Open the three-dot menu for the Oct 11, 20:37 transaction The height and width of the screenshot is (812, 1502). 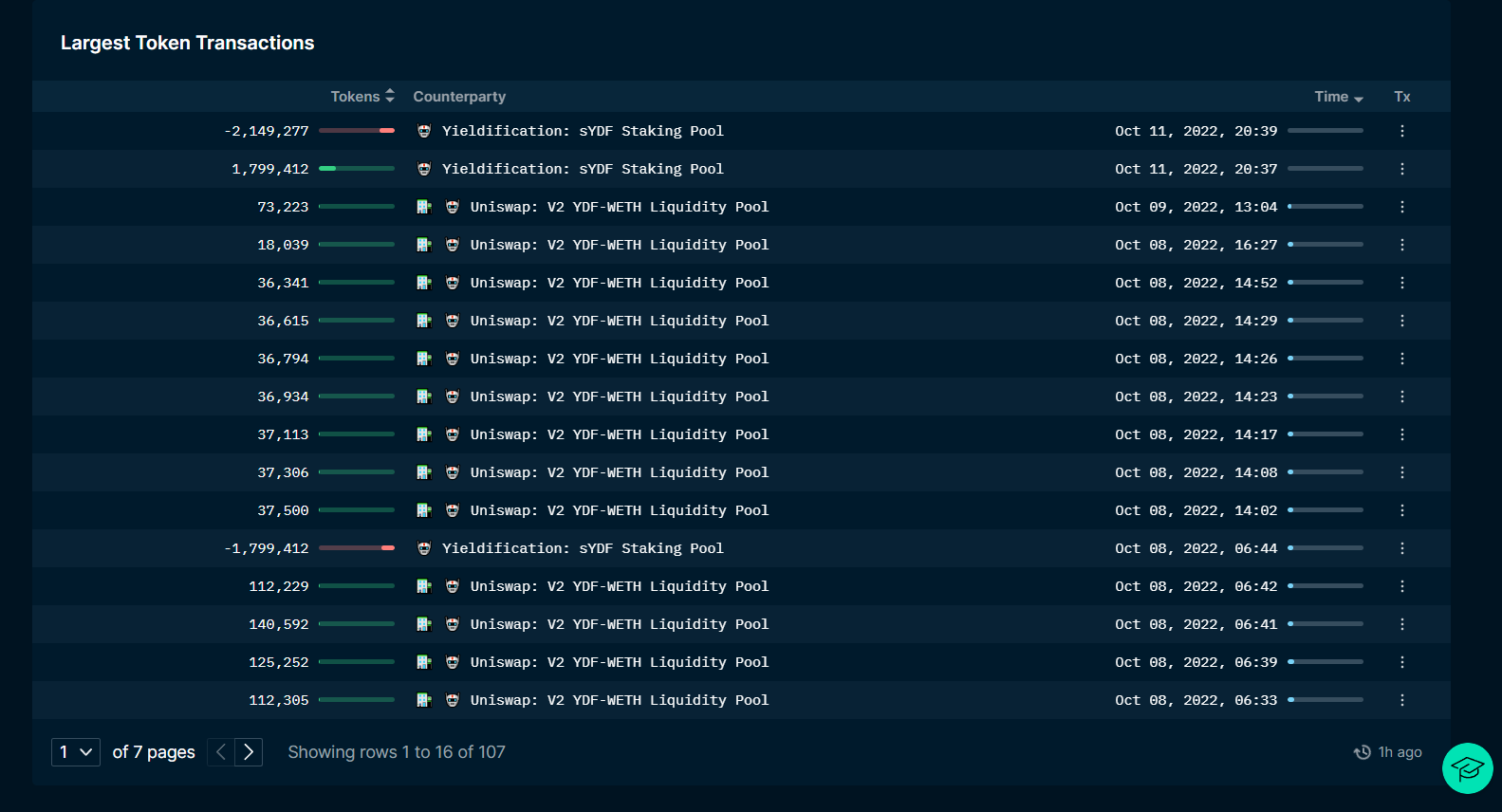(x=1402, y=169)
